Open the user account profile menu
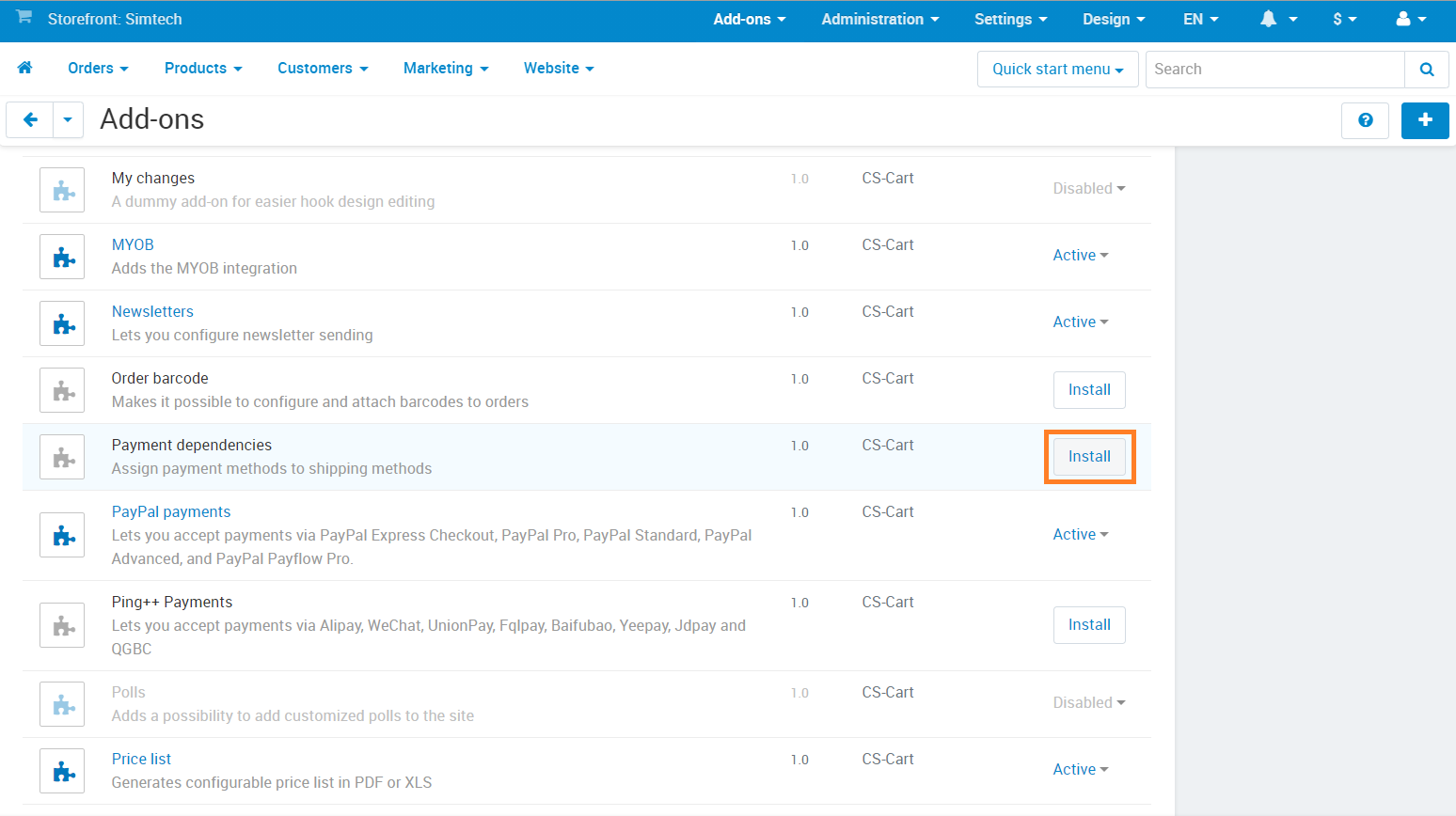Viewport: 1456px width, 816px height. pos(1412,19)
